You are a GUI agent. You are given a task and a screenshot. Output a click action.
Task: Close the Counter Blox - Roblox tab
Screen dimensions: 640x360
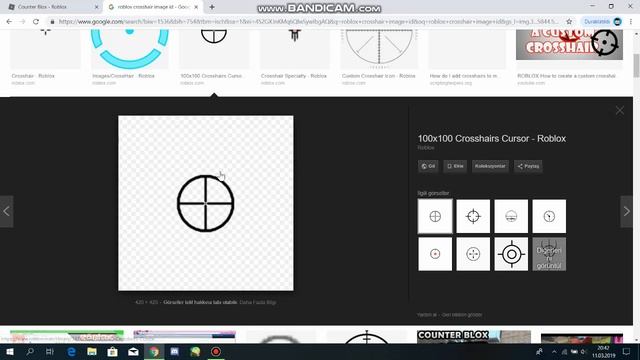coord(97,7)
